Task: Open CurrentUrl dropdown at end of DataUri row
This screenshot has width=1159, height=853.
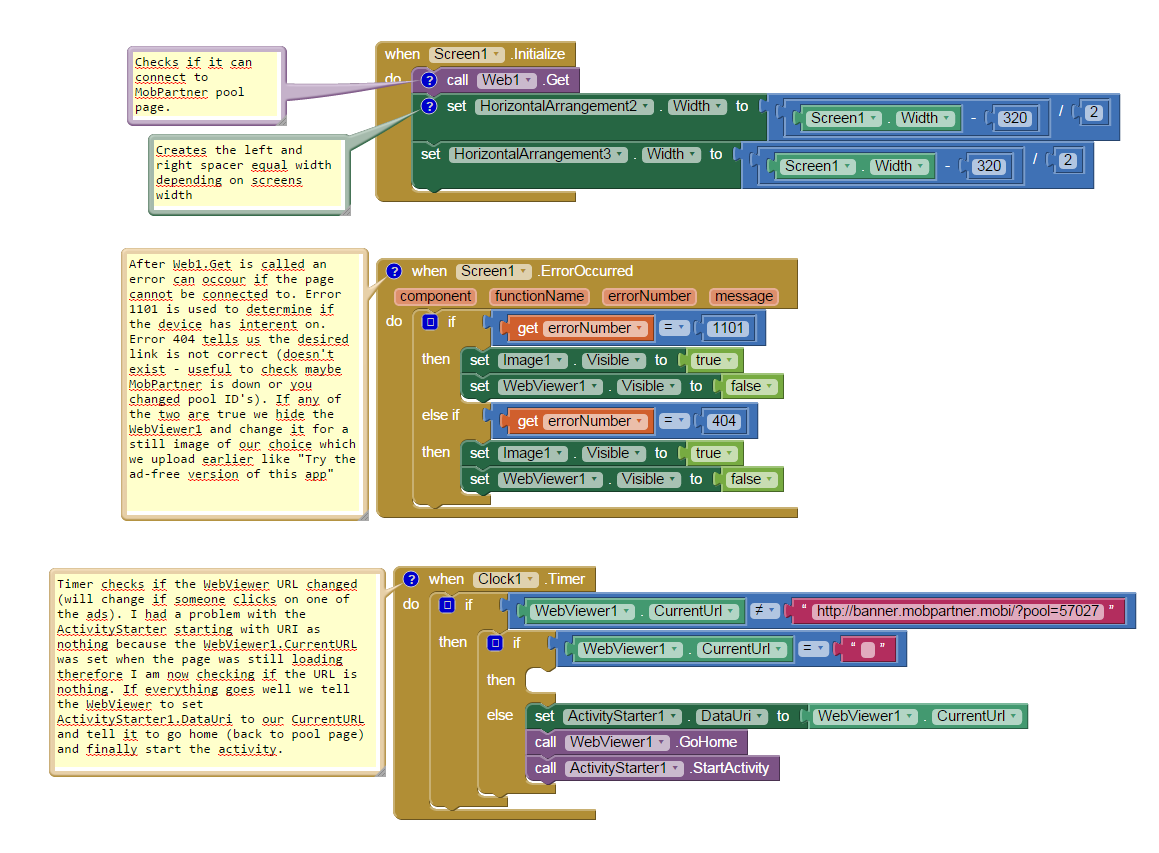Action: point(977,716)
